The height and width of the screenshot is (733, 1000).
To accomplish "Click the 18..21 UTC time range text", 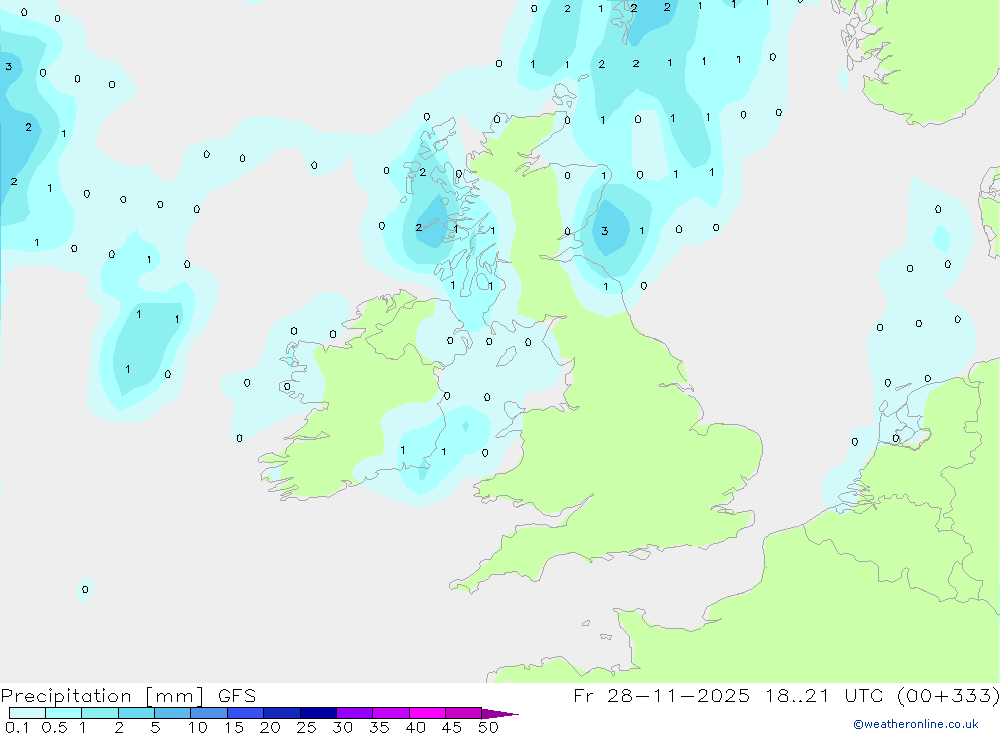I will 824,696.
